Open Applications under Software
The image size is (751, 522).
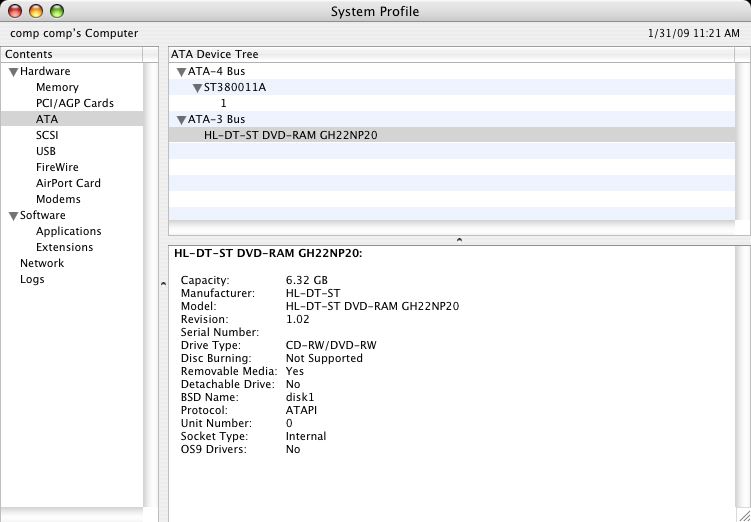tap(68, 231)
